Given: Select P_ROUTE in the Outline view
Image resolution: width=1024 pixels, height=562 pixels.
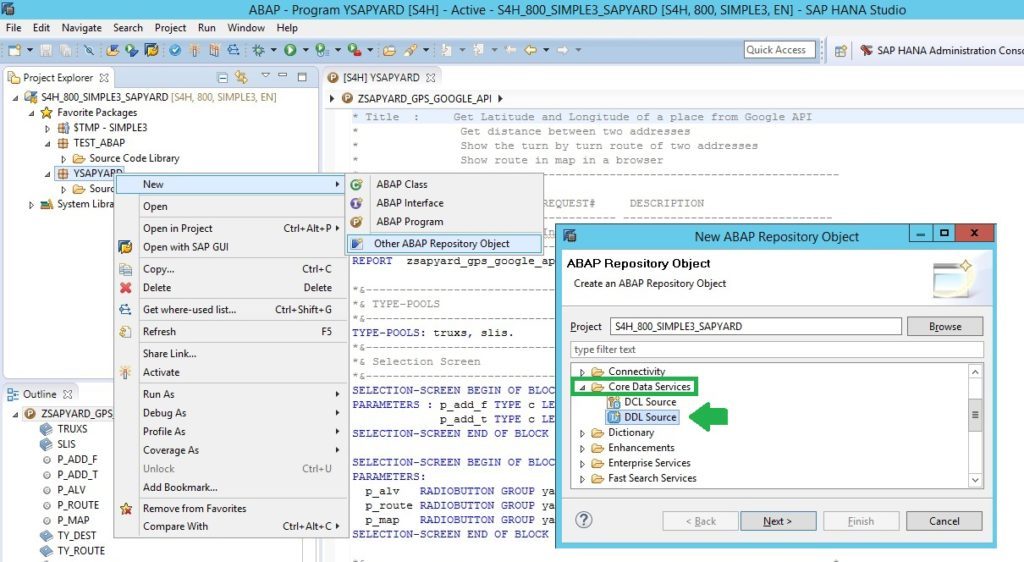Looking at the screenshot, I should pos(78,505).
